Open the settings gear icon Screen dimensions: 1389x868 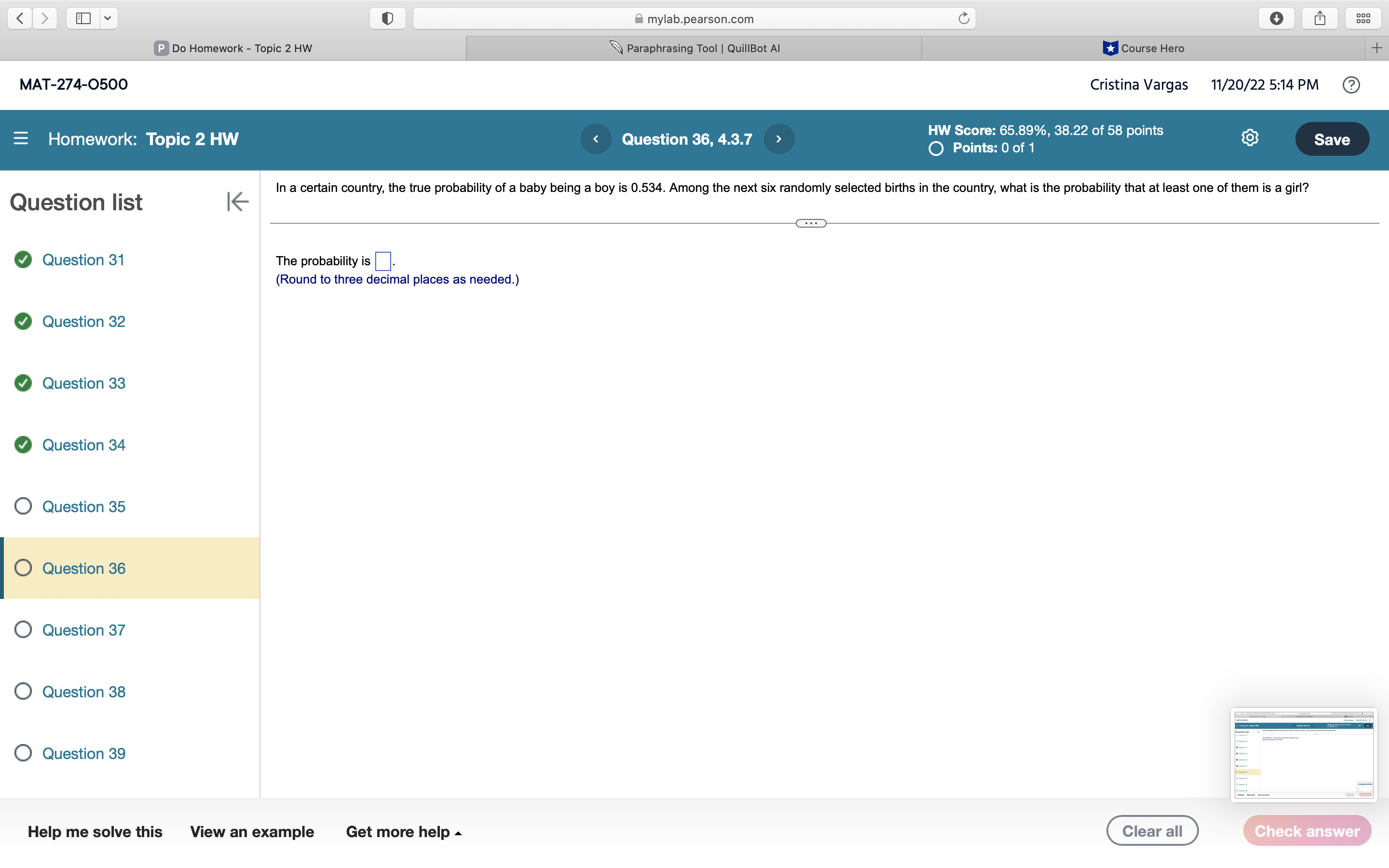click(x=1250, y=138)
